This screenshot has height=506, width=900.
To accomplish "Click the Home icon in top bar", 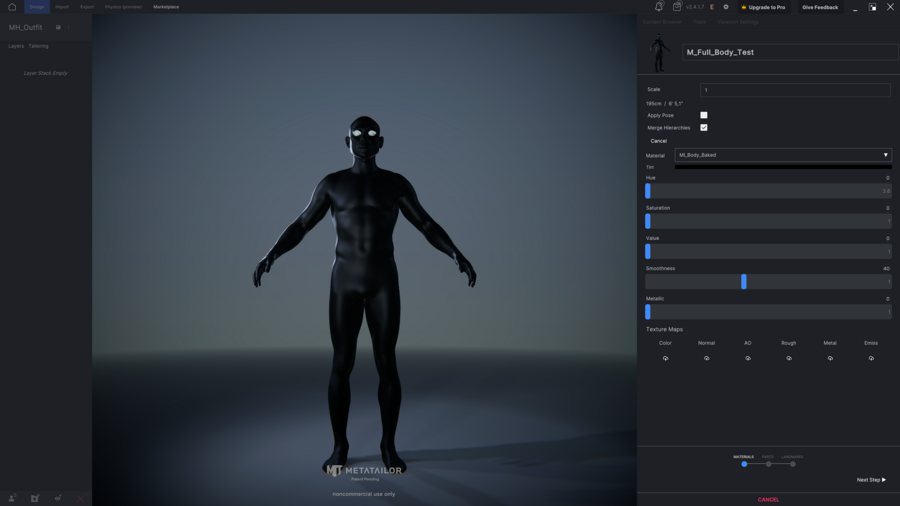I will coord(12,7).
